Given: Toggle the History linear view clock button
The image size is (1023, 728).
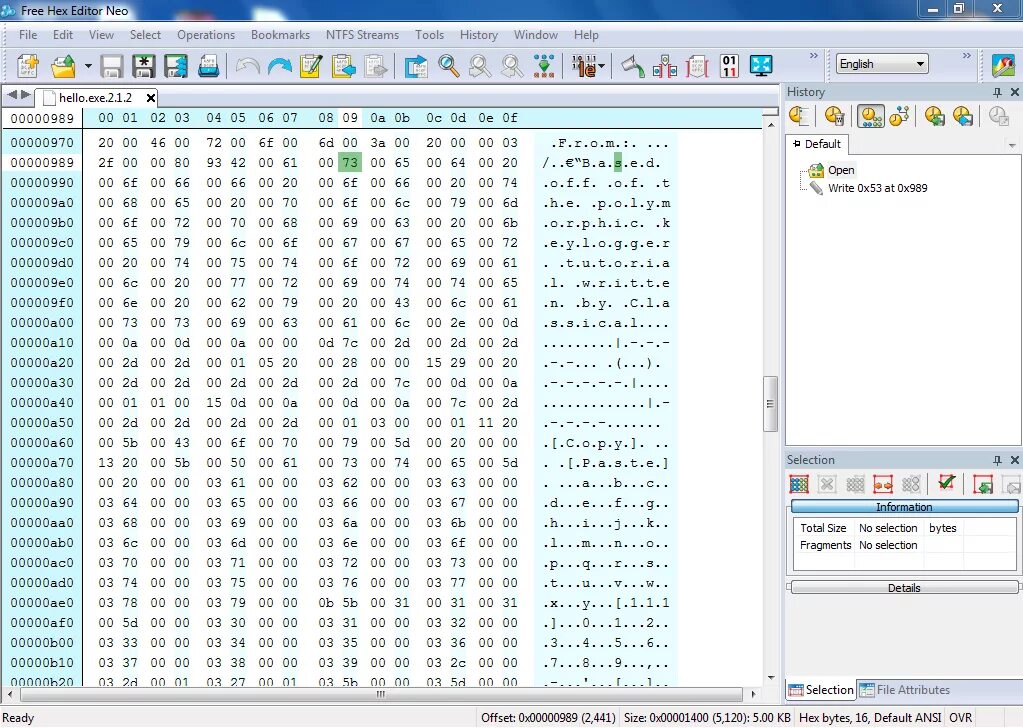Looking at the screenshot, I should 871,116.
